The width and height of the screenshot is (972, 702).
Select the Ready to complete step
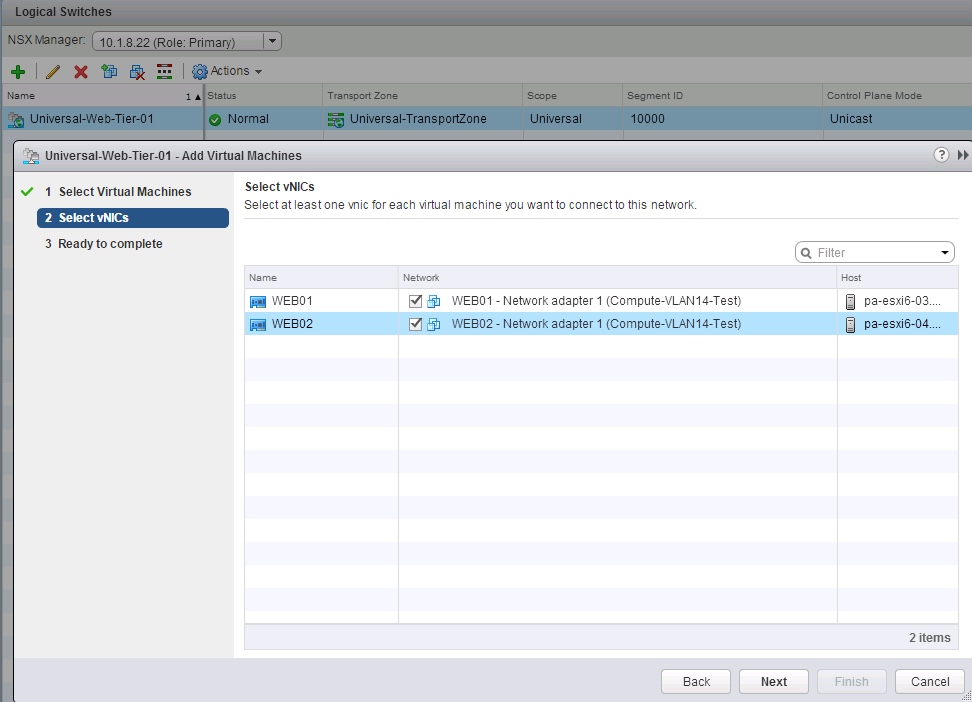pyautogui.click(x=110, y=243)
